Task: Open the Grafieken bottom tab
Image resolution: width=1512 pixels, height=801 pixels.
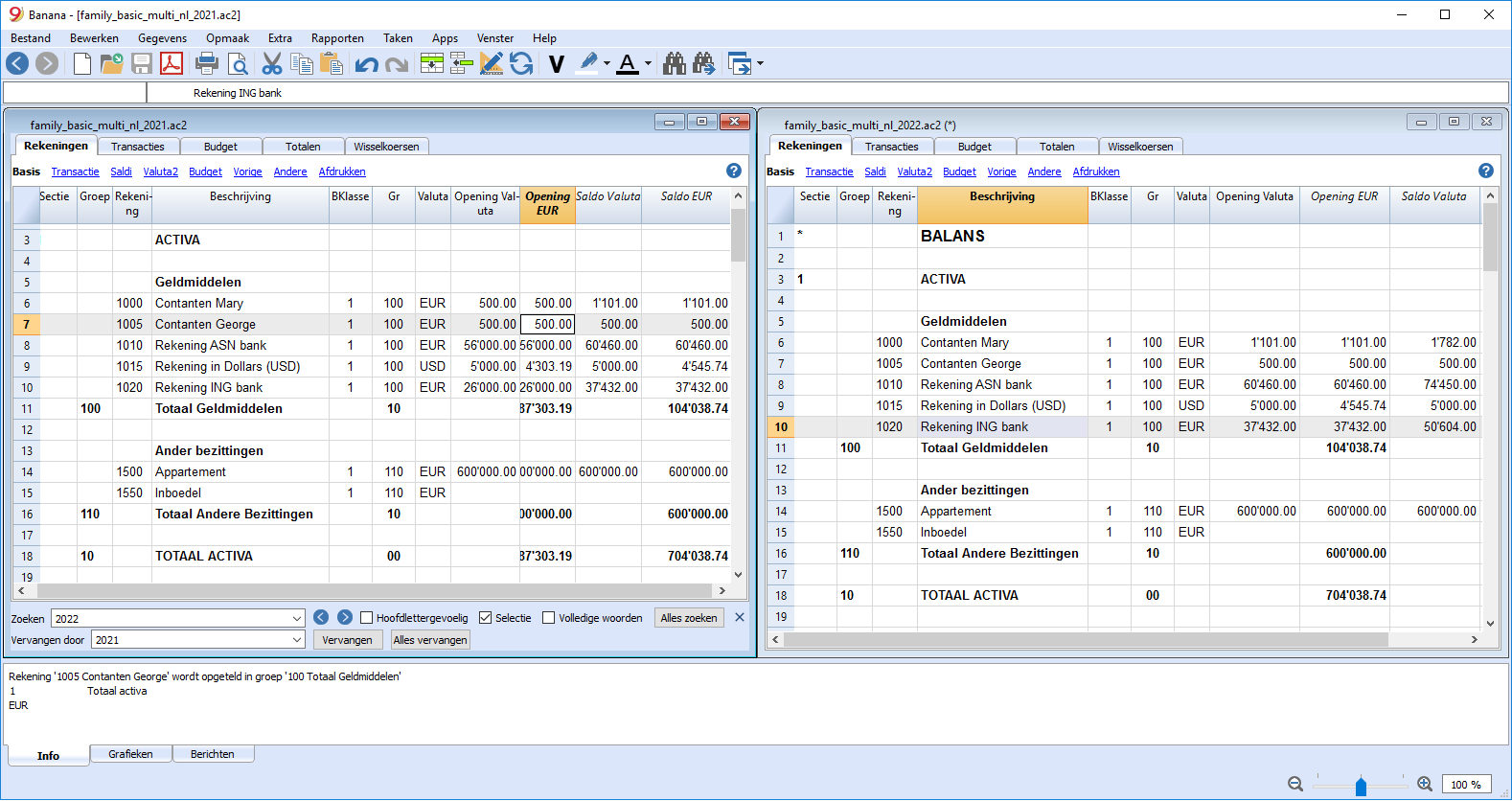Action: pos(130,754)
